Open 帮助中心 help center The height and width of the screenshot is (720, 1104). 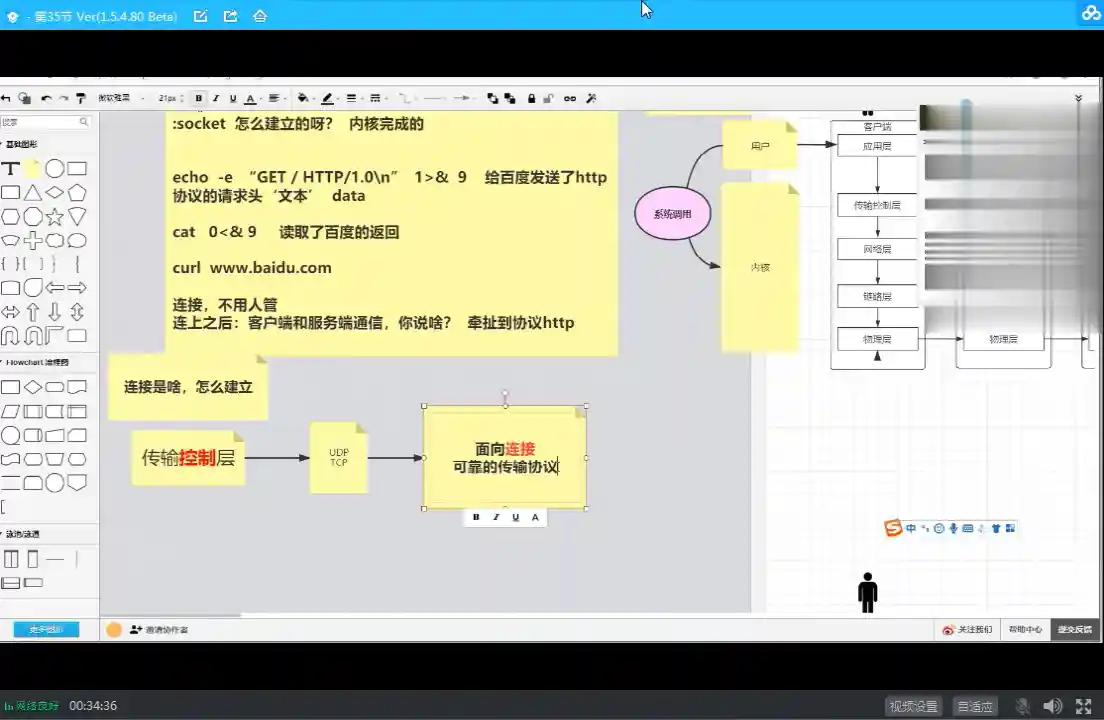[x=1025, y=630]
